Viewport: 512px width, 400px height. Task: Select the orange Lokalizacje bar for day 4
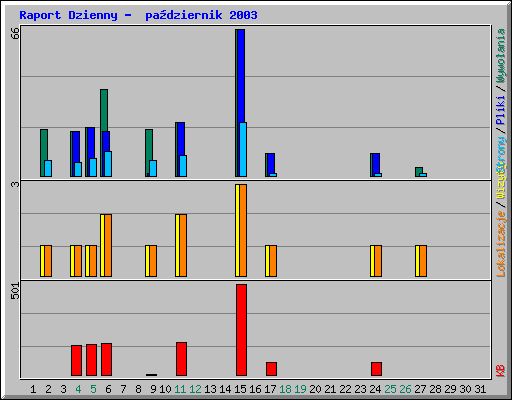click(x=78, y=261)
